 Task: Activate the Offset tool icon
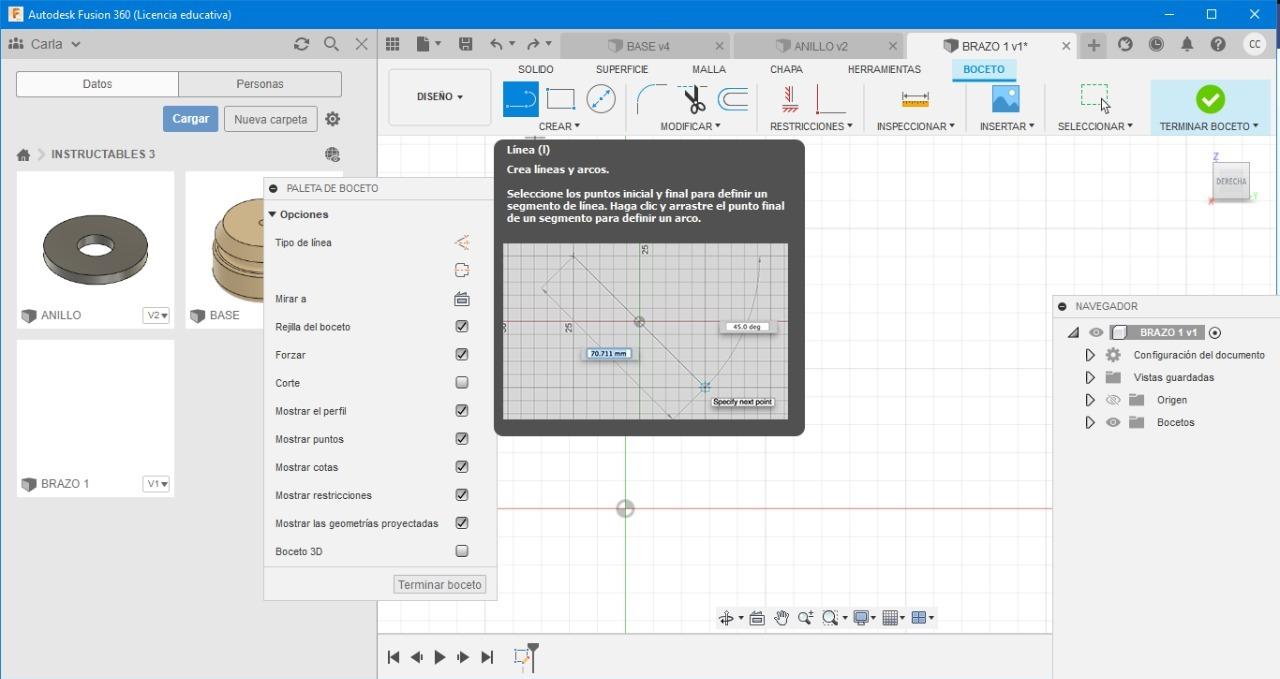tap(733, 99)
